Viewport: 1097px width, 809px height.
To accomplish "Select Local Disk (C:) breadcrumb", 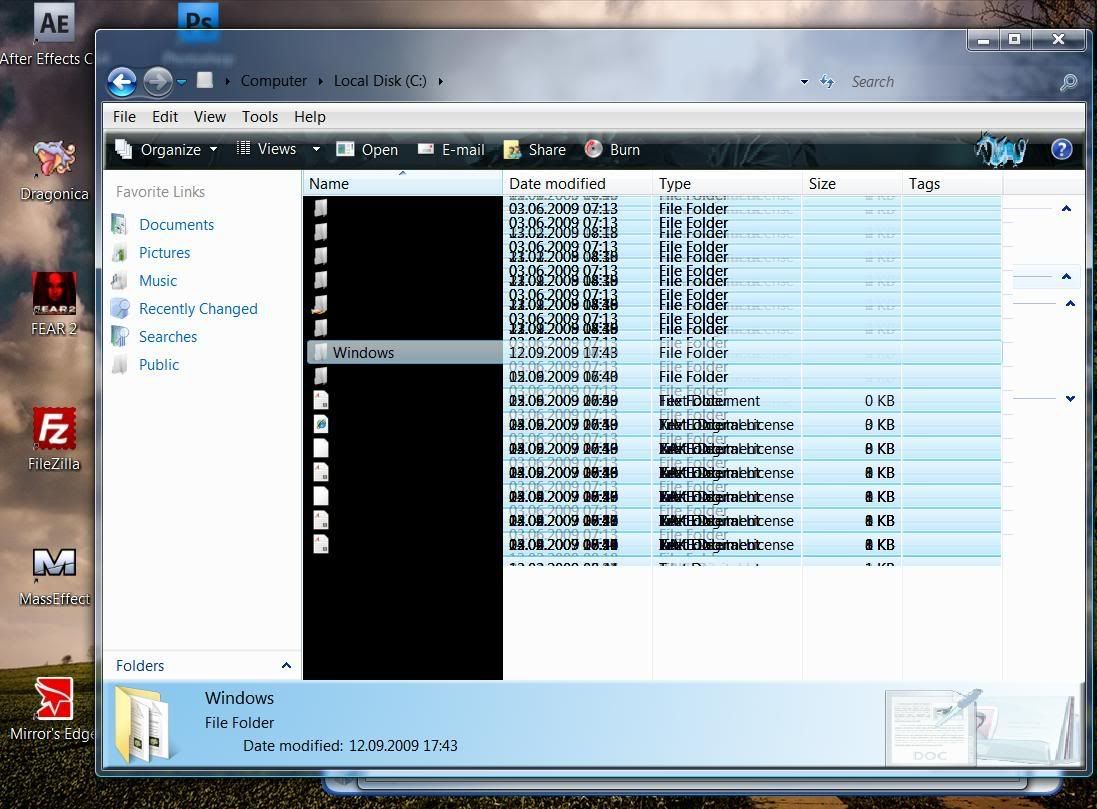I will coord(380,81).
